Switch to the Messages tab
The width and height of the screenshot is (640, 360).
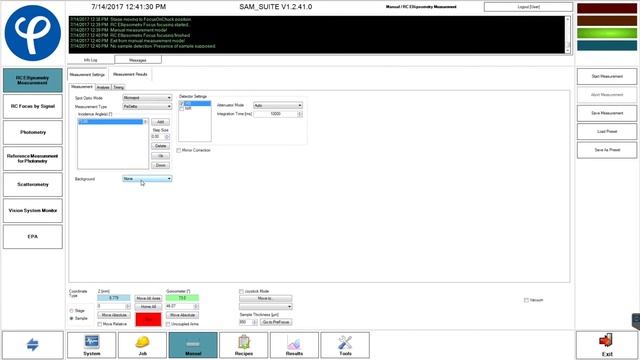[x=138, y=60]
